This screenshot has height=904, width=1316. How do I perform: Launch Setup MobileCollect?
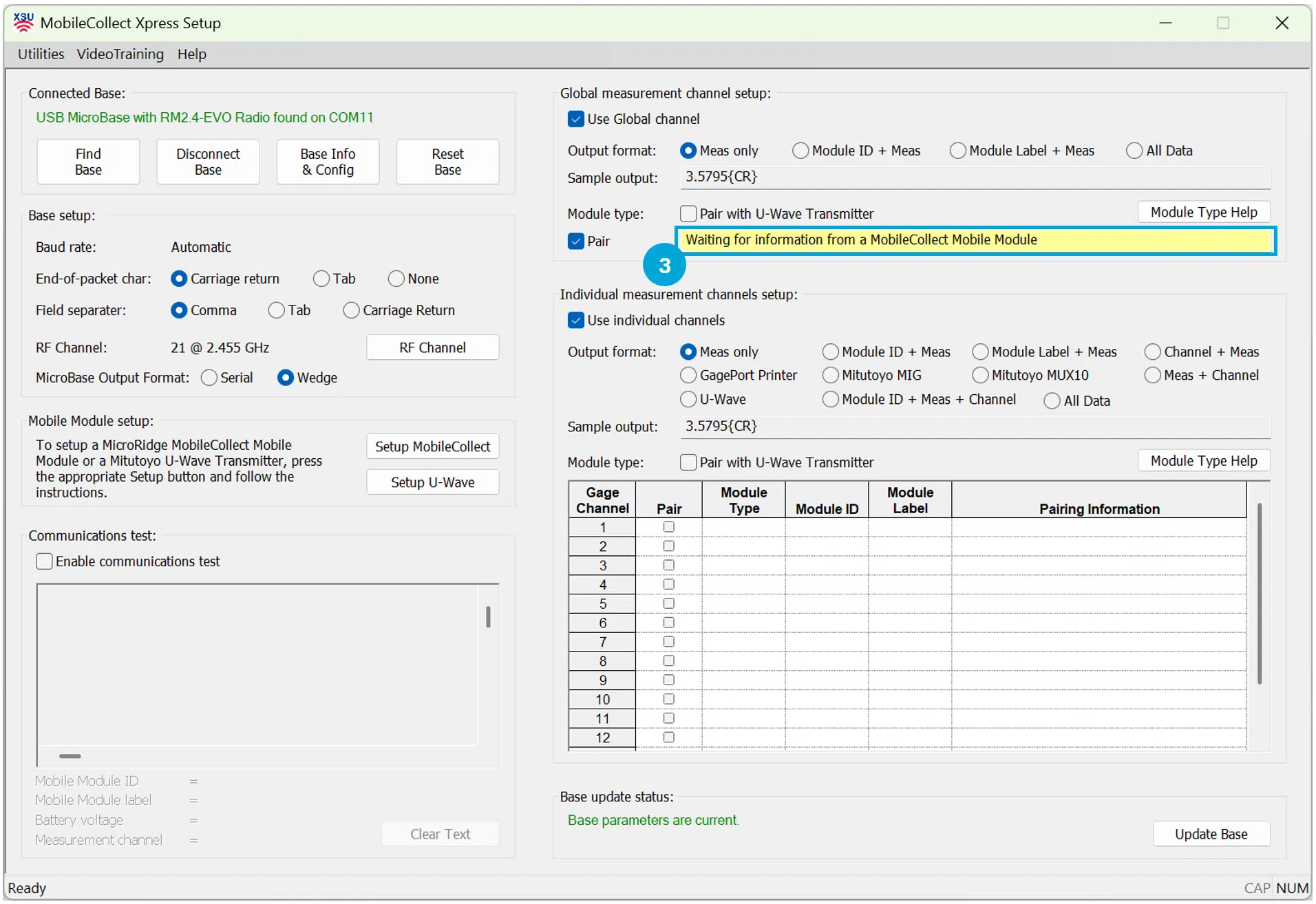point(432,447)
